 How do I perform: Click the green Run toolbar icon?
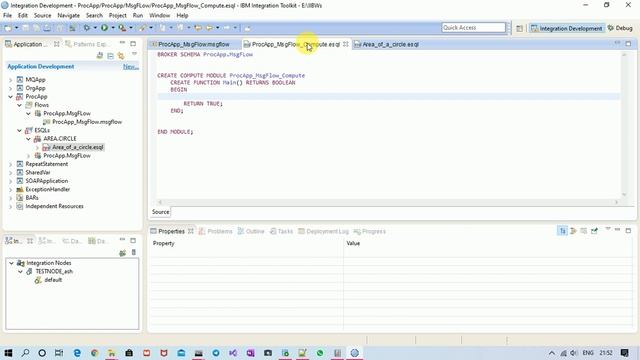tap(104, 28)
